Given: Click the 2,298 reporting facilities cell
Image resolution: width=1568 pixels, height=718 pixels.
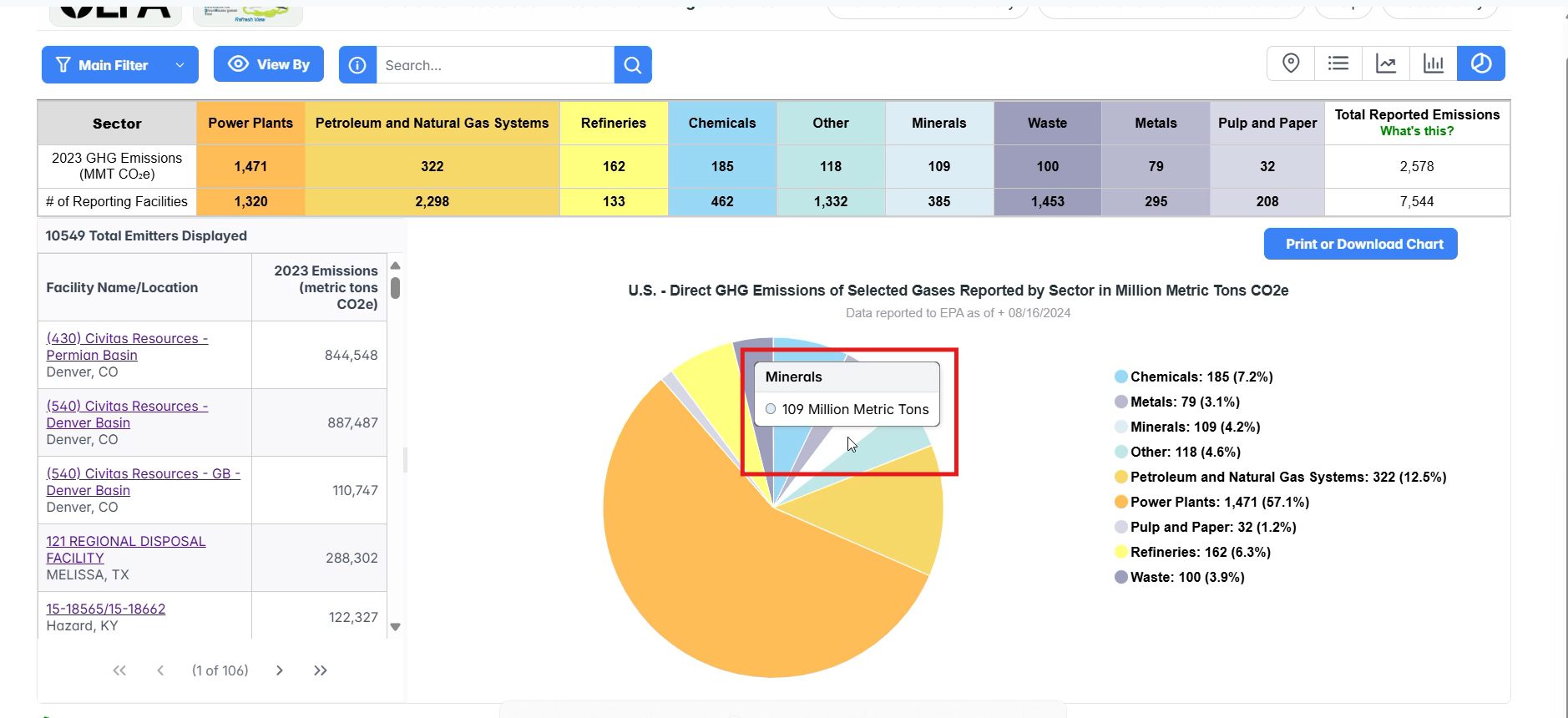Looking at the screenshot, I should [x=432, y=201].
